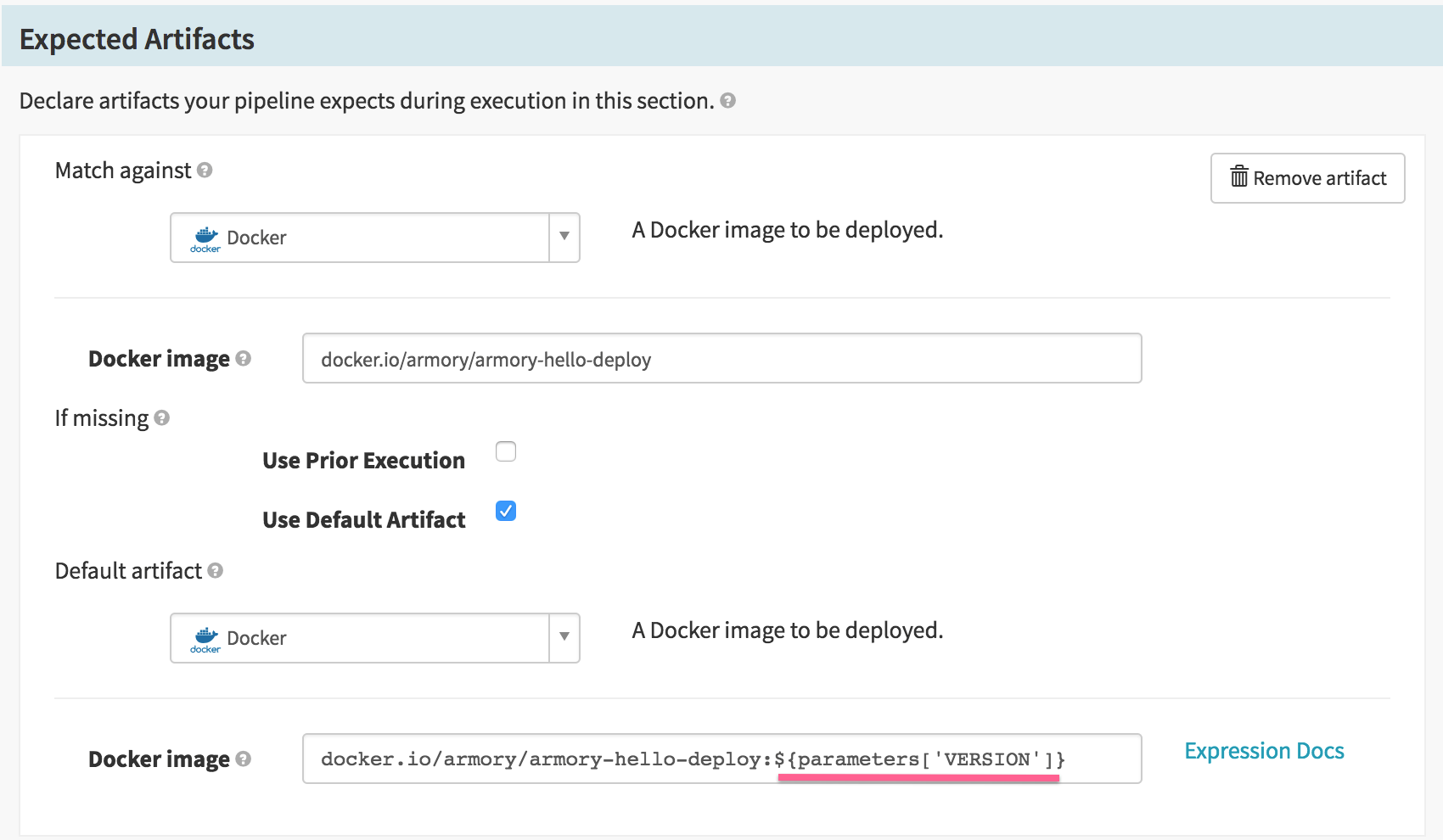The height and width of the screenshot is (840, 1443).
Task: Click help icon beside bottom Docker image label
Action: pos(244,759)
